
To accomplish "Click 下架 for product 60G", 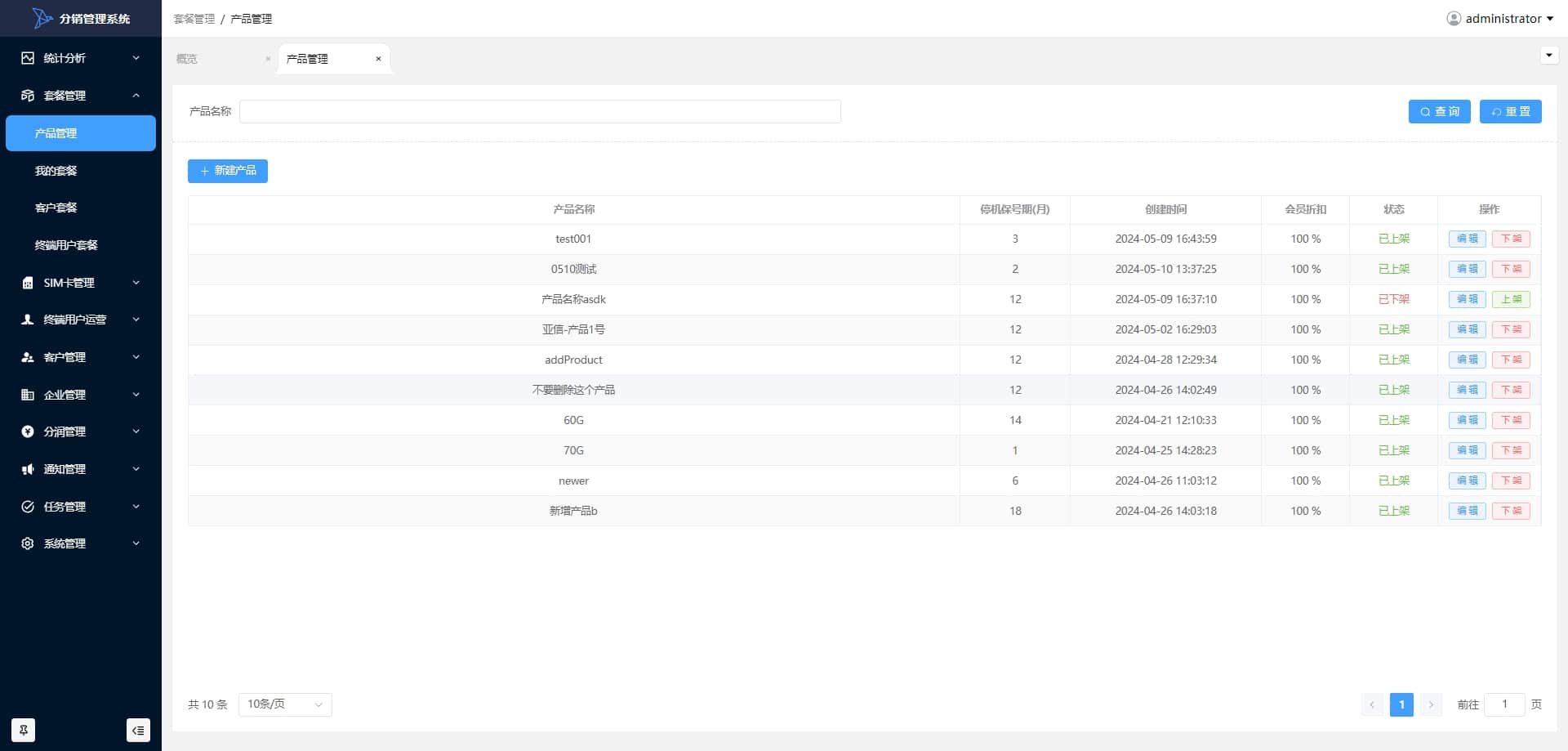I will pyautogui.click(x=1511, y=420).
